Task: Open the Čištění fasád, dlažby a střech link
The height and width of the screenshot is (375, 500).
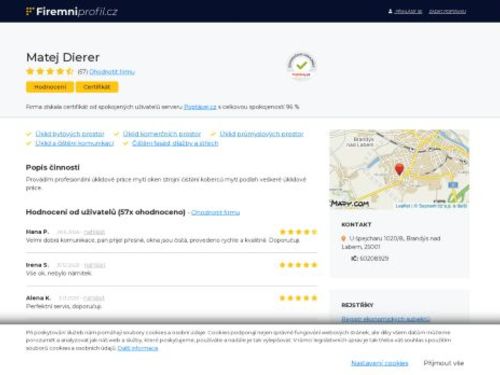Action: point(175,143)
